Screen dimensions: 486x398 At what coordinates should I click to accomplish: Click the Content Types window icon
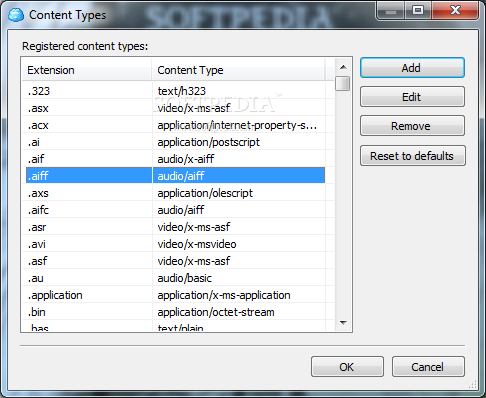[16, 15]
